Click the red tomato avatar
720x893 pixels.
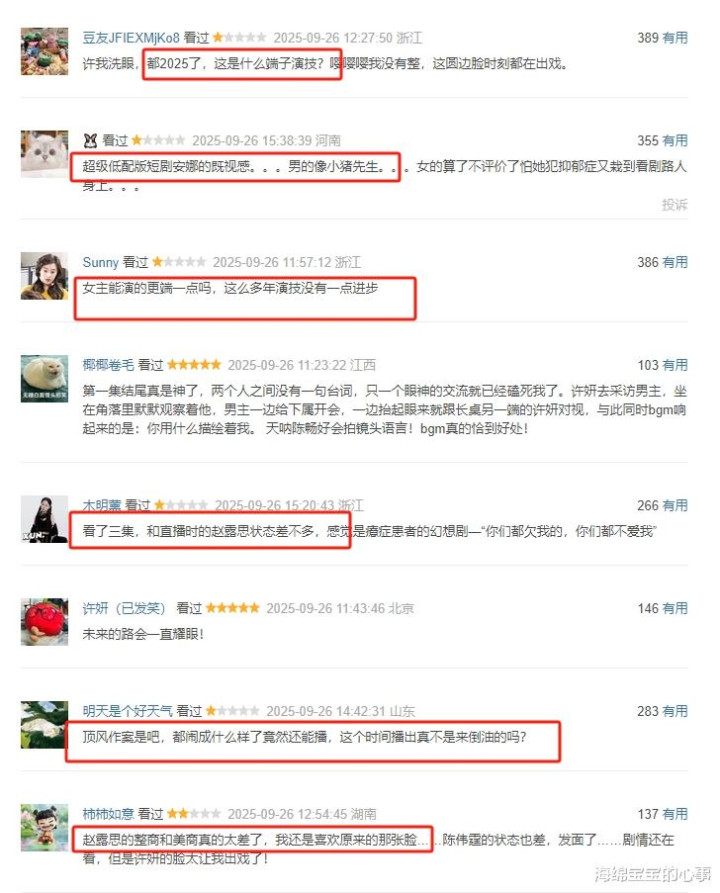44,622
